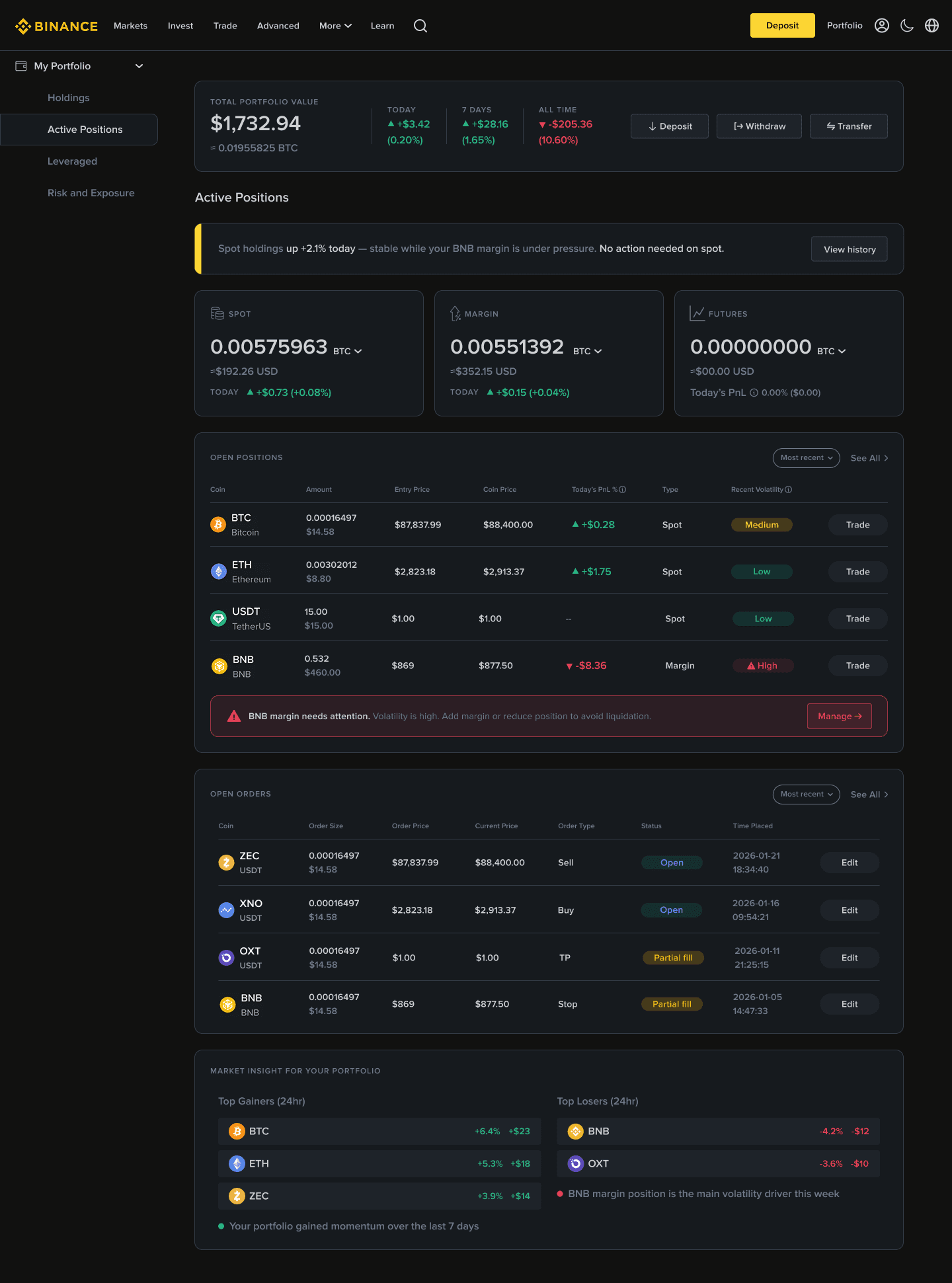Expand See All in Open Positions
Screen dimensions: 952x1283
pos(869,458)
